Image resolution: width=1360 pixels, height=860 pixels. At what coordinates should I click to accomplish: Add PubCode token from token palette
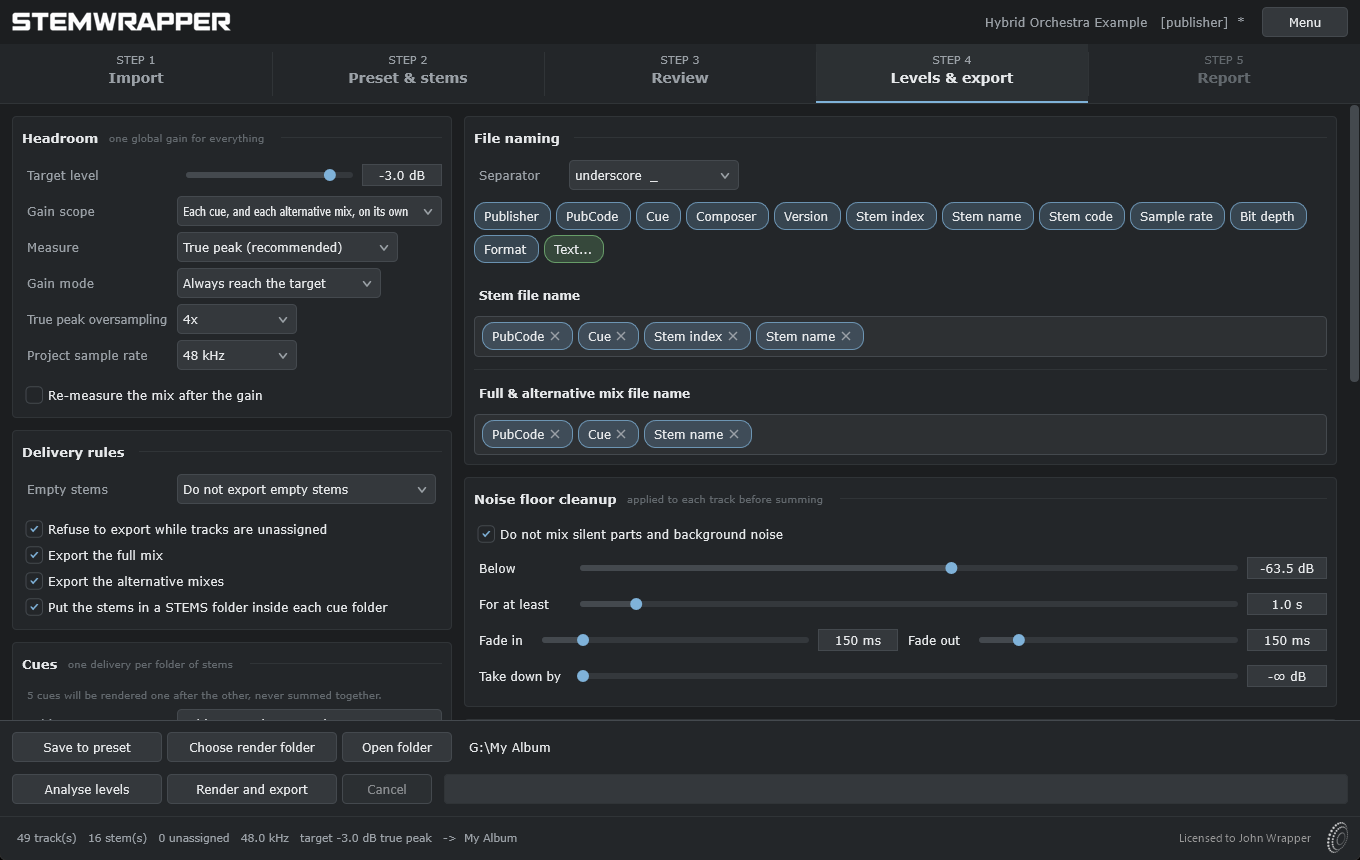coord(592,216)
